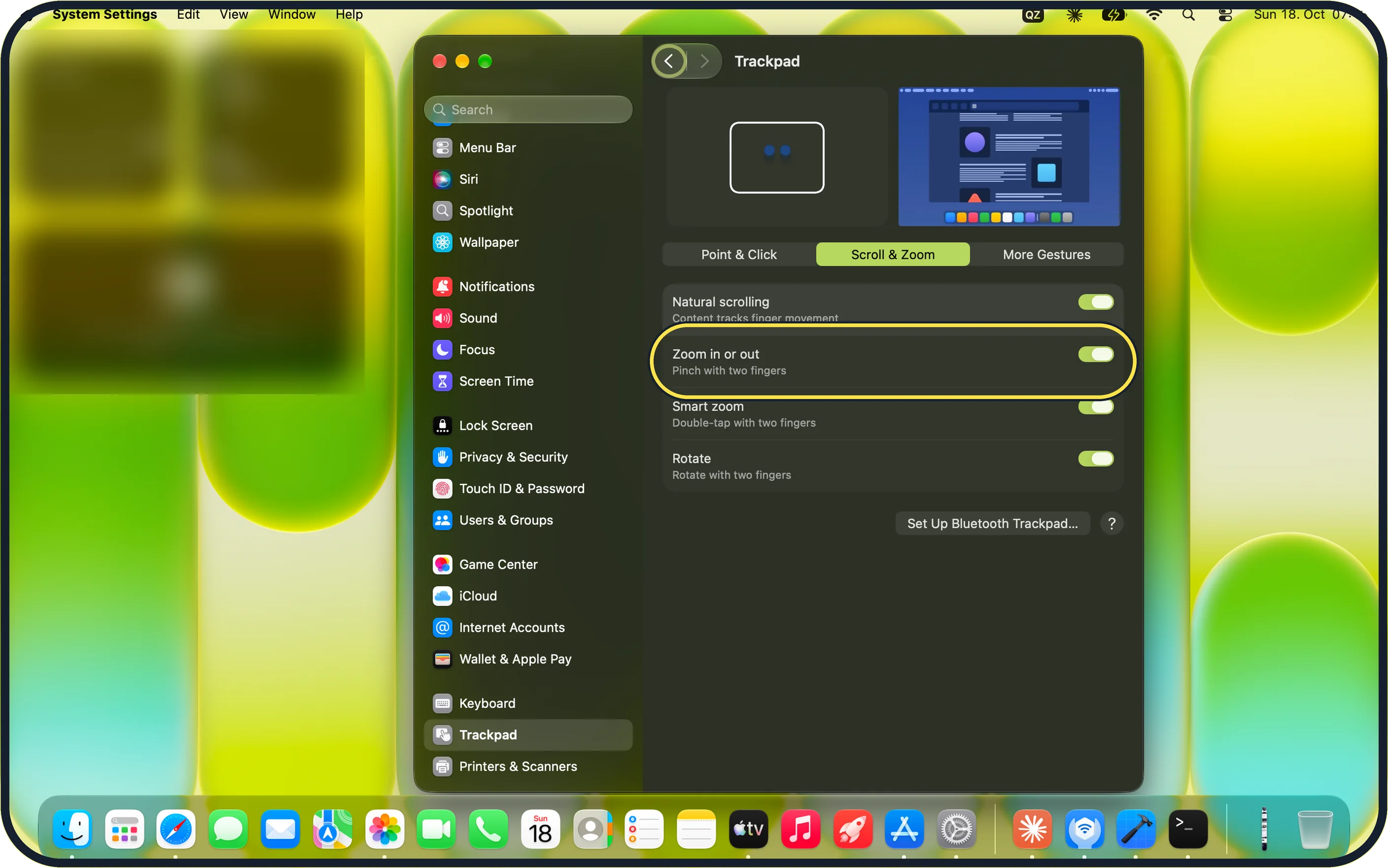Open Focus settings
This screenshot has width=1388, height=868.
528,350
